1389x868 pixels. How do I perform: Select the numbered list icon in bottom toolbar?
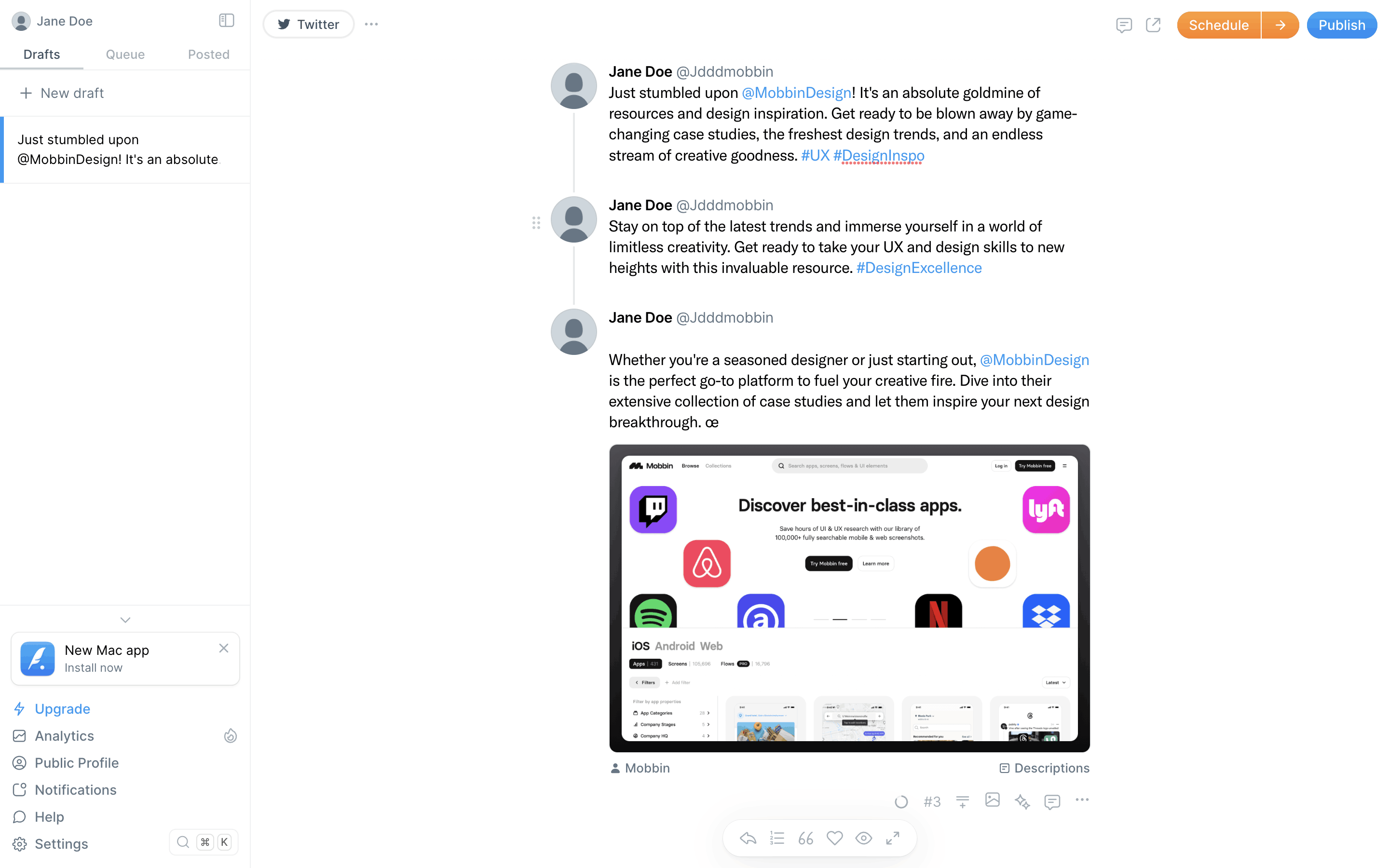coord(777,838)
